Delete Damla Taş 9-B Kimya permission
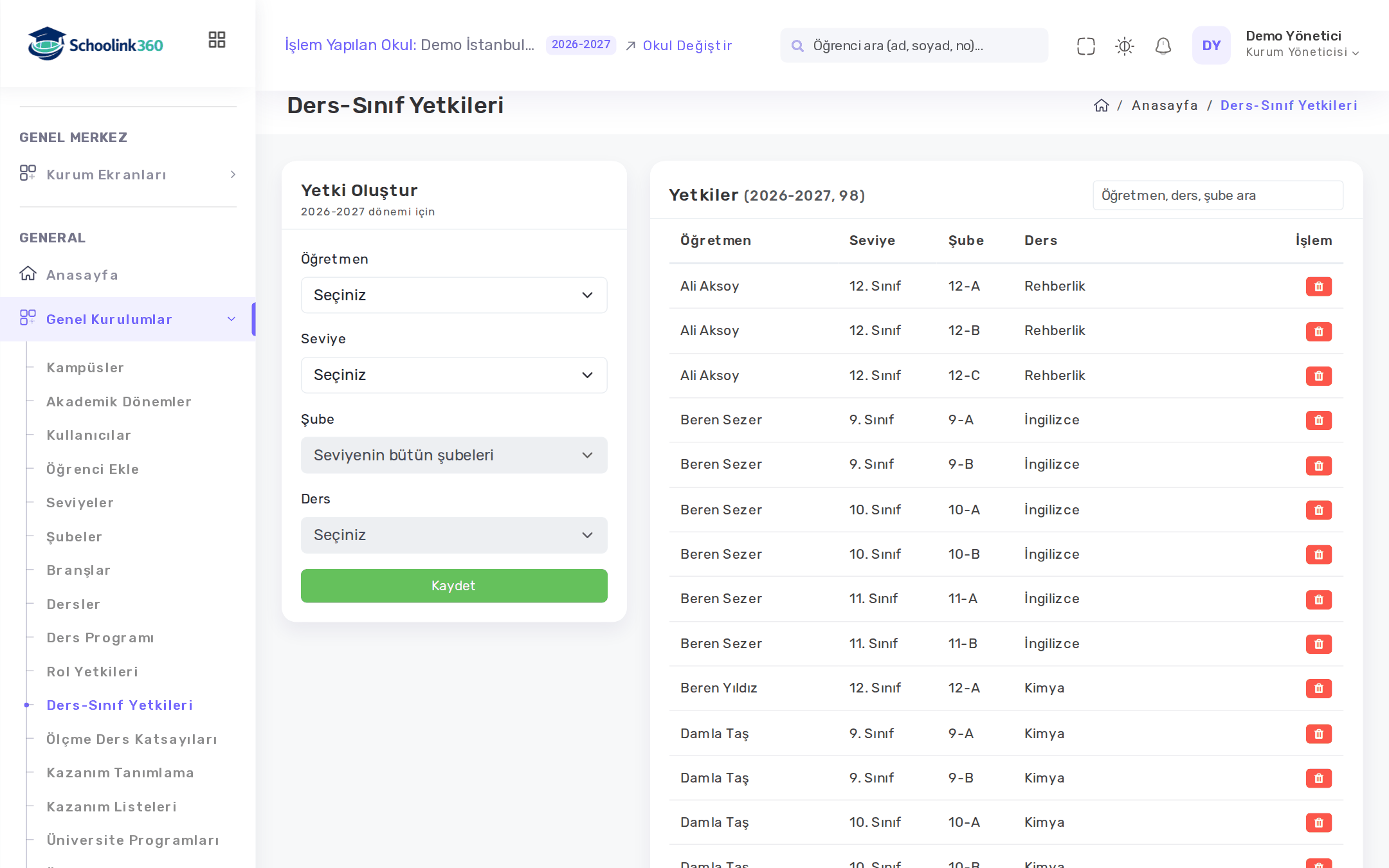 (1318, 778)
